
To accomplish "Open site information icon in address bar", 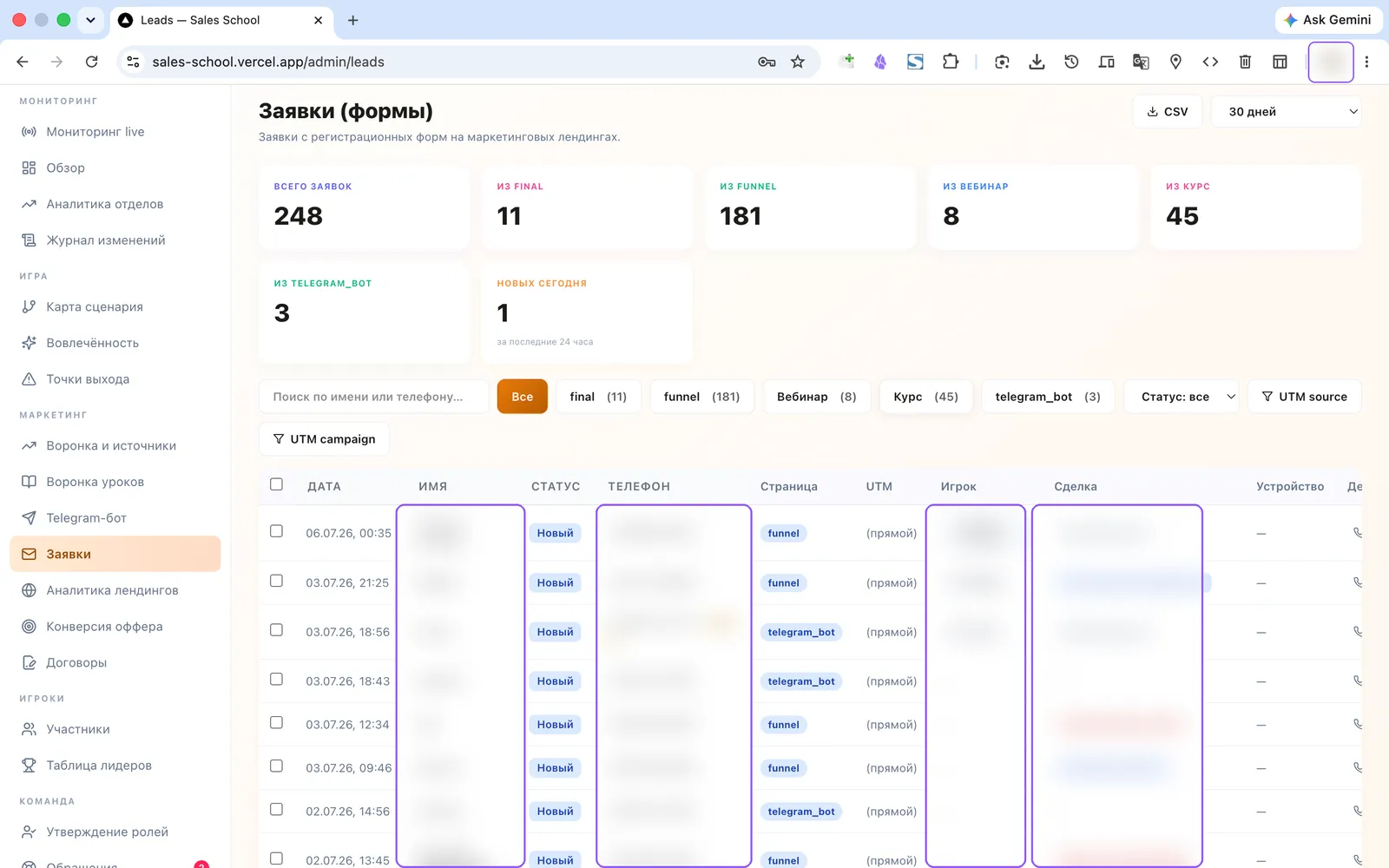I will pos(133,62).
